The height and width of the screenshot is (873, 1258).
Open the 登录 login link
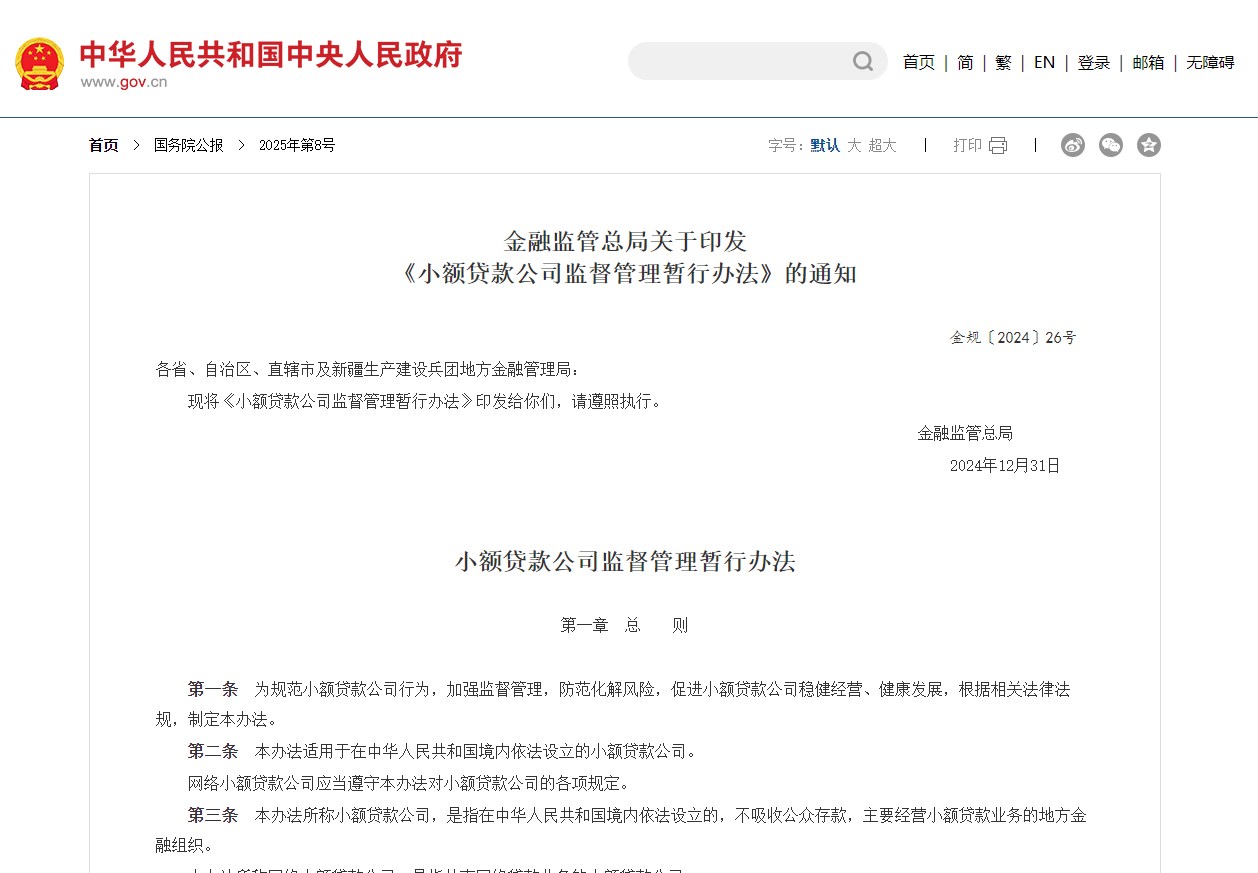click(1093, 62)
